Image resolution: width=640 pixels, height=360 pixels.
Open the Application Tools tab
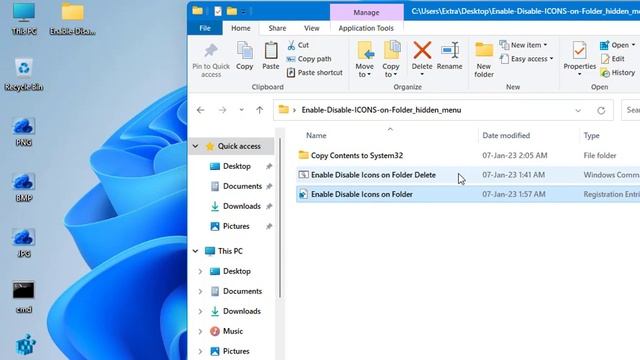tap(366, 28)
